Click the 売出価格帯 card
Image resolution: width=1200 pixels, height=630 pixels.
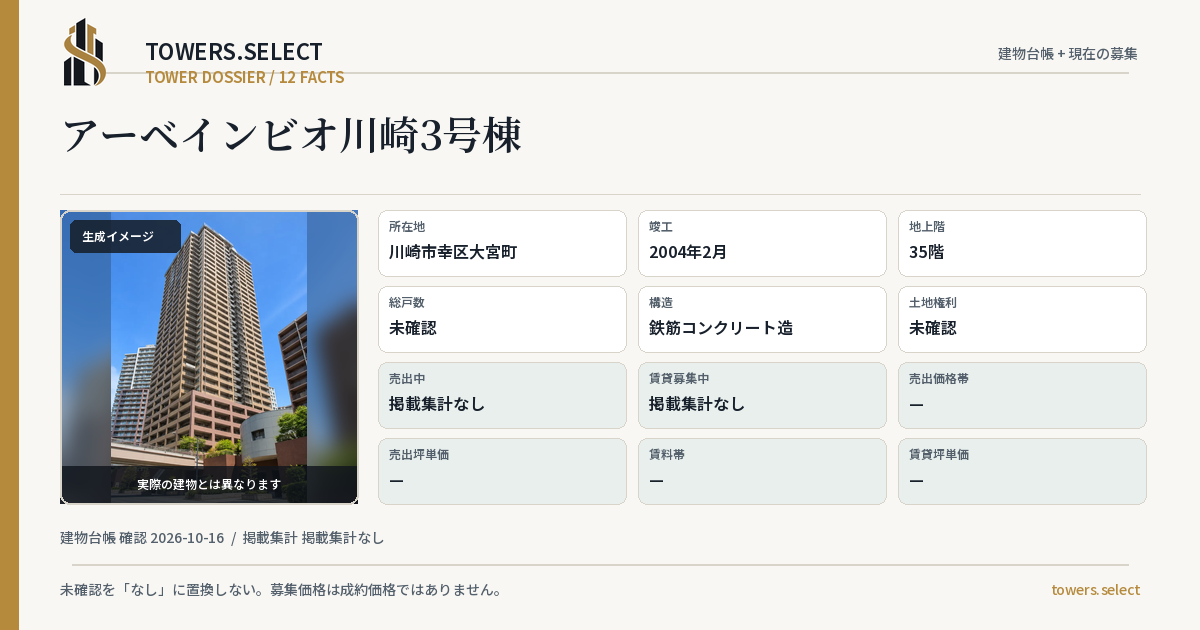pos(1022,395)
